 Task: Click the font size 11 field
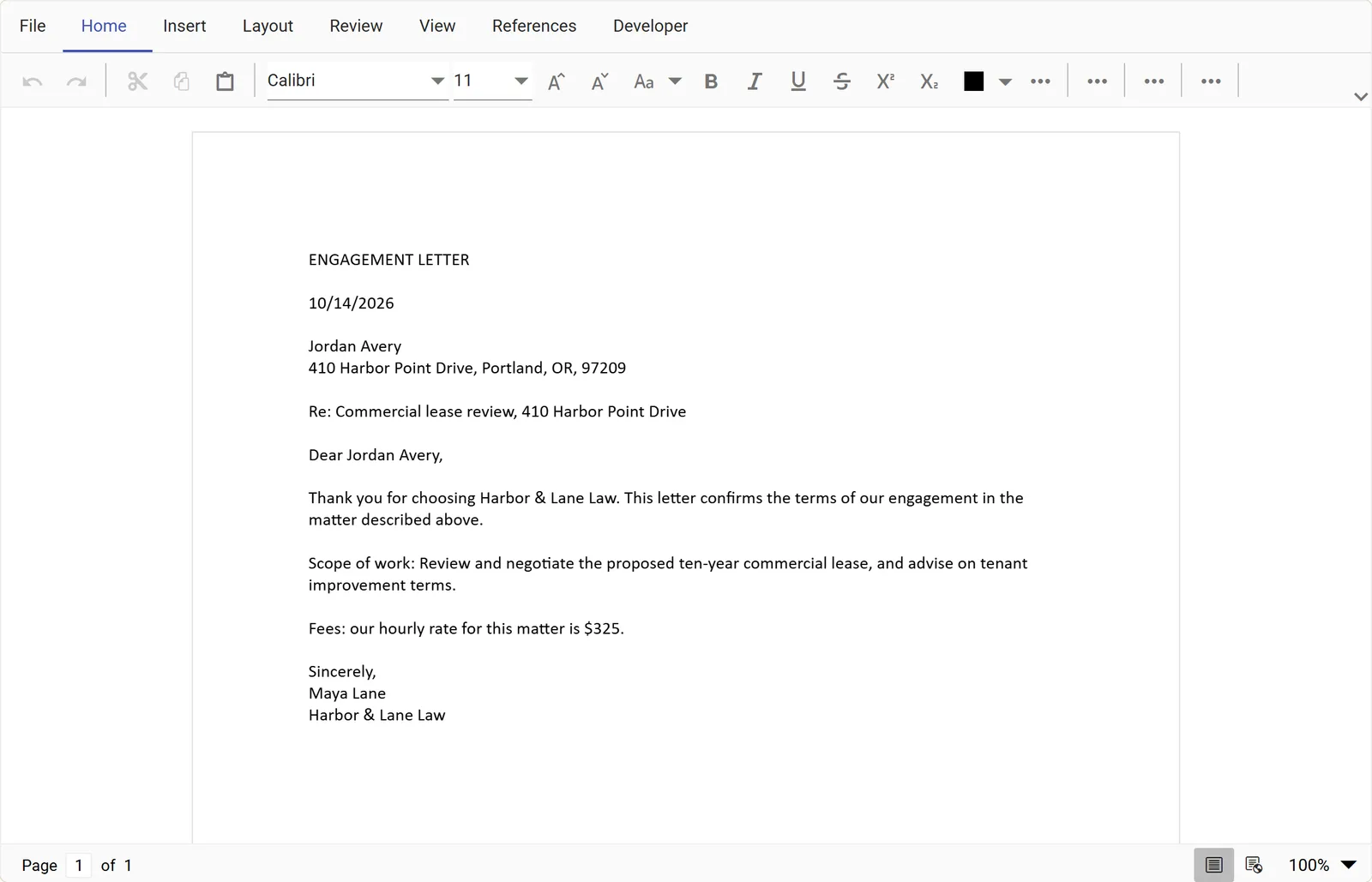pos(482,81)
